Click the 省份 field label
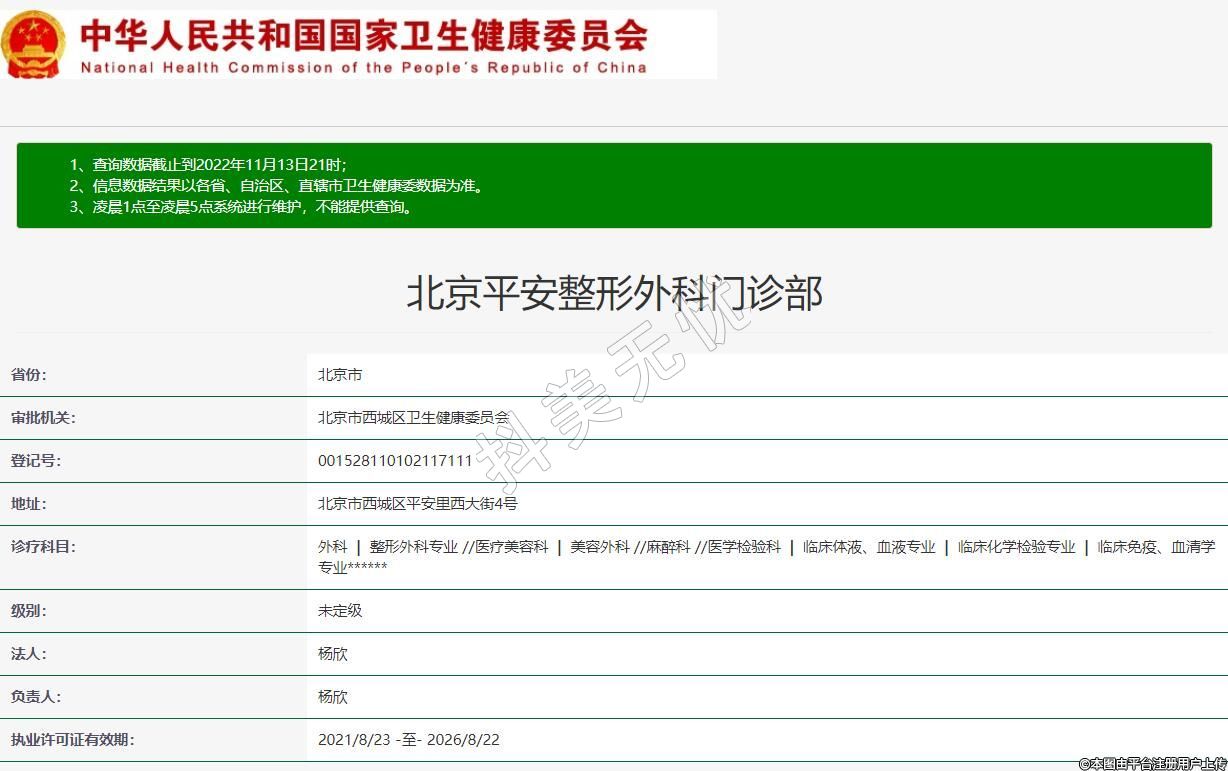The image size is (1228, 771). pyautogui.click(x=29, y=375)
